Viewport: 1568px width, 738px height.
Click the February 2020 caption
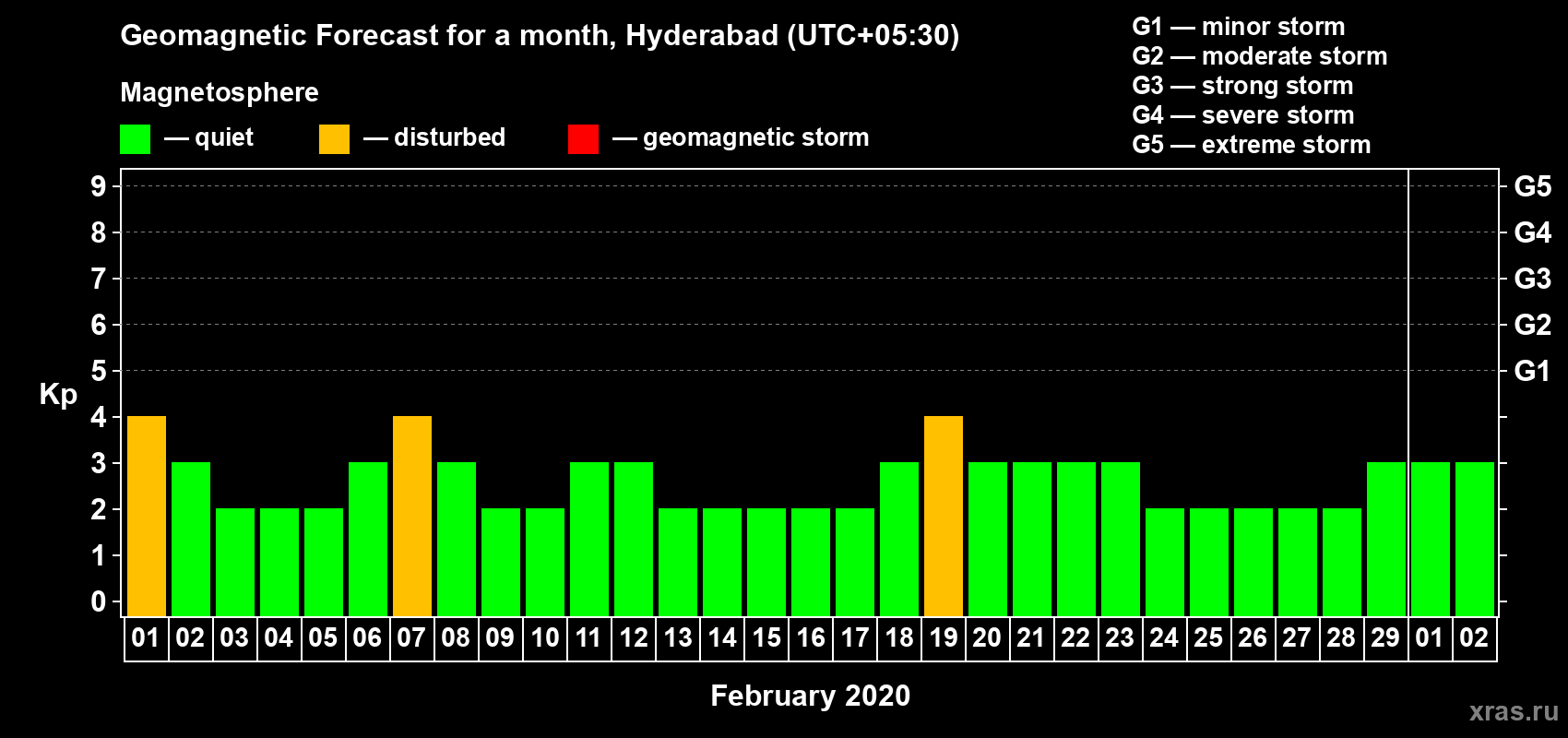pos(810,696)
